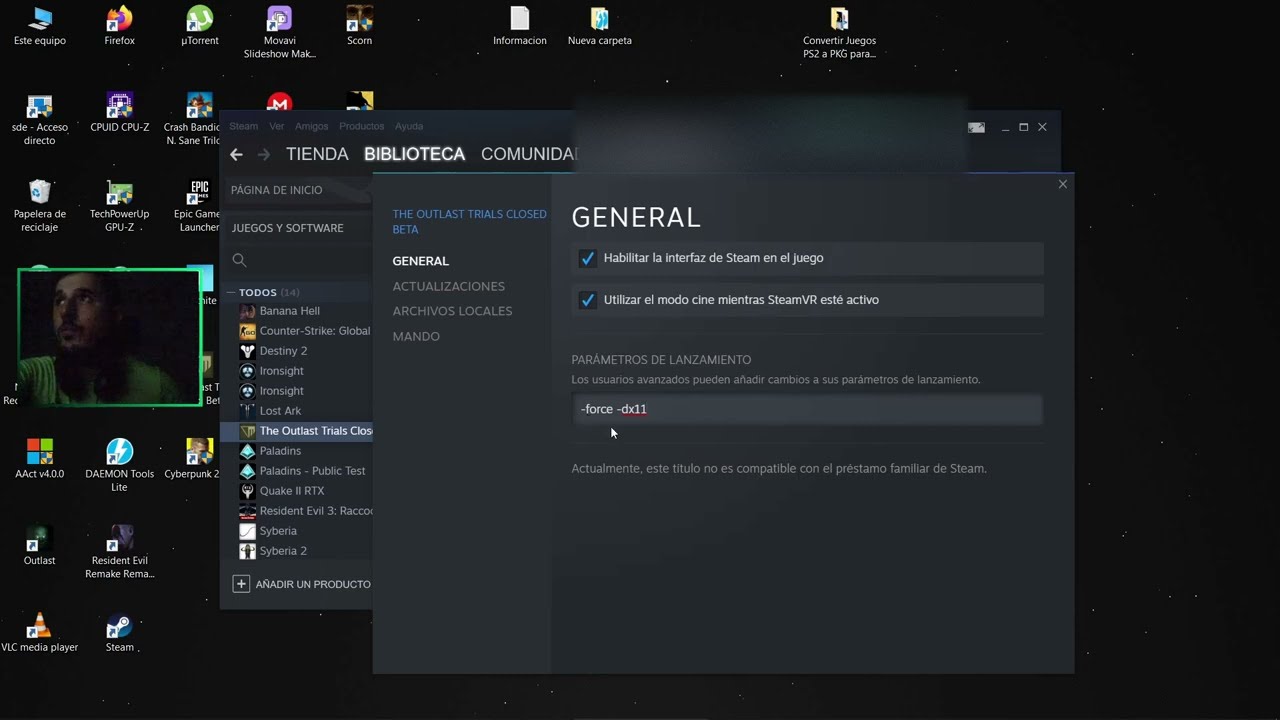Click the launch parameters text field
The height and width of the screenshot is (720, 1280).
click(807, 409)
